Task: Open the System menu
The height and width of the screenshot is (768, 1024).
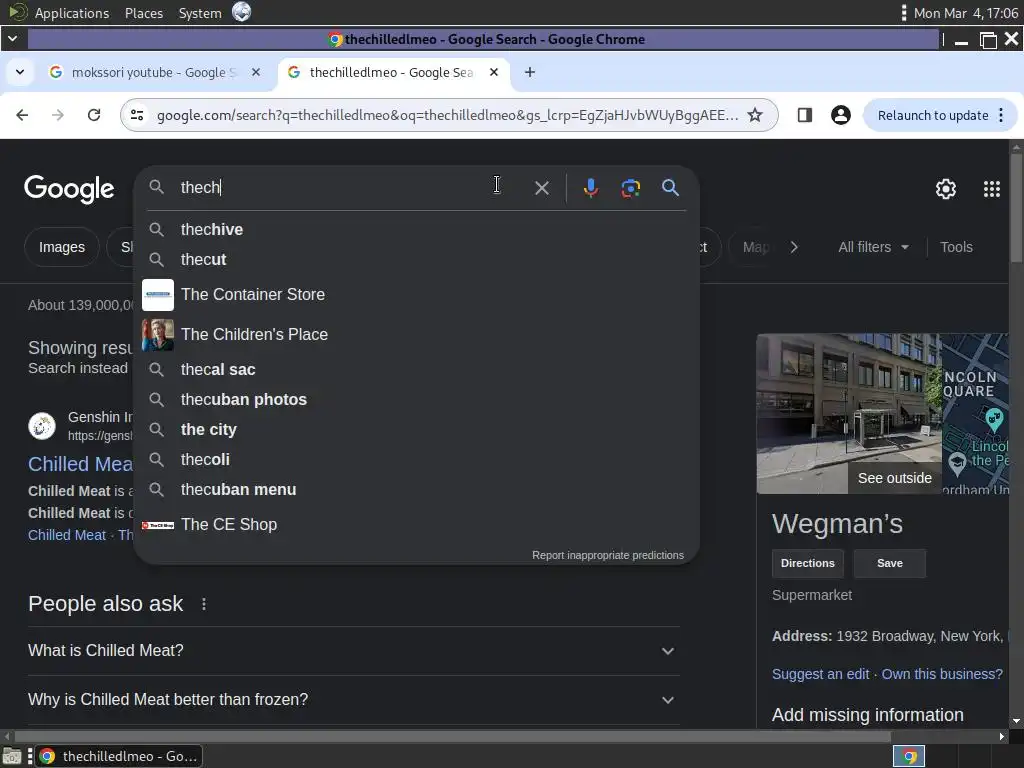Action: 200,12
